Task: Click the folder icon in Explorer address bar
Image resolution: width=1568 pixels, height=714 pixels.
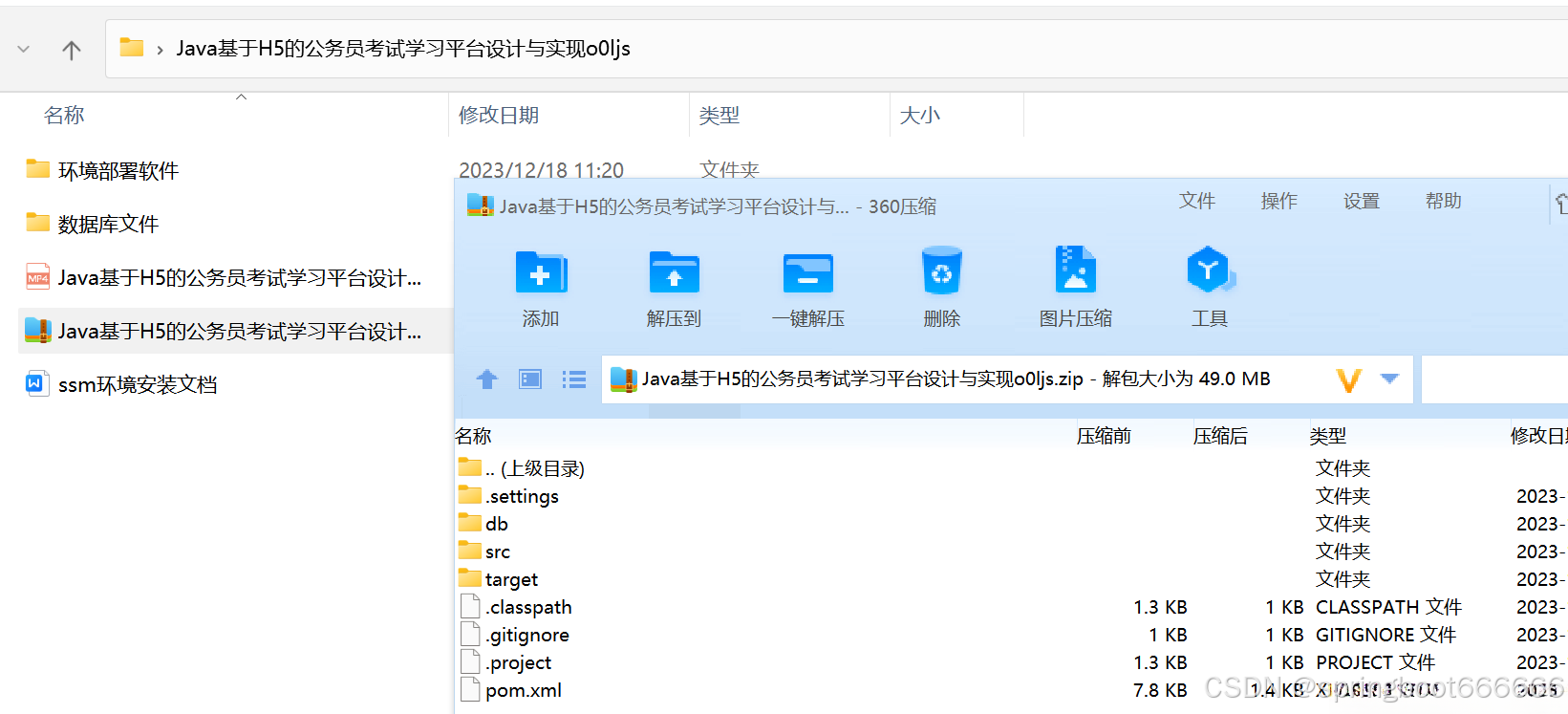Action: (x=132, y=47)
